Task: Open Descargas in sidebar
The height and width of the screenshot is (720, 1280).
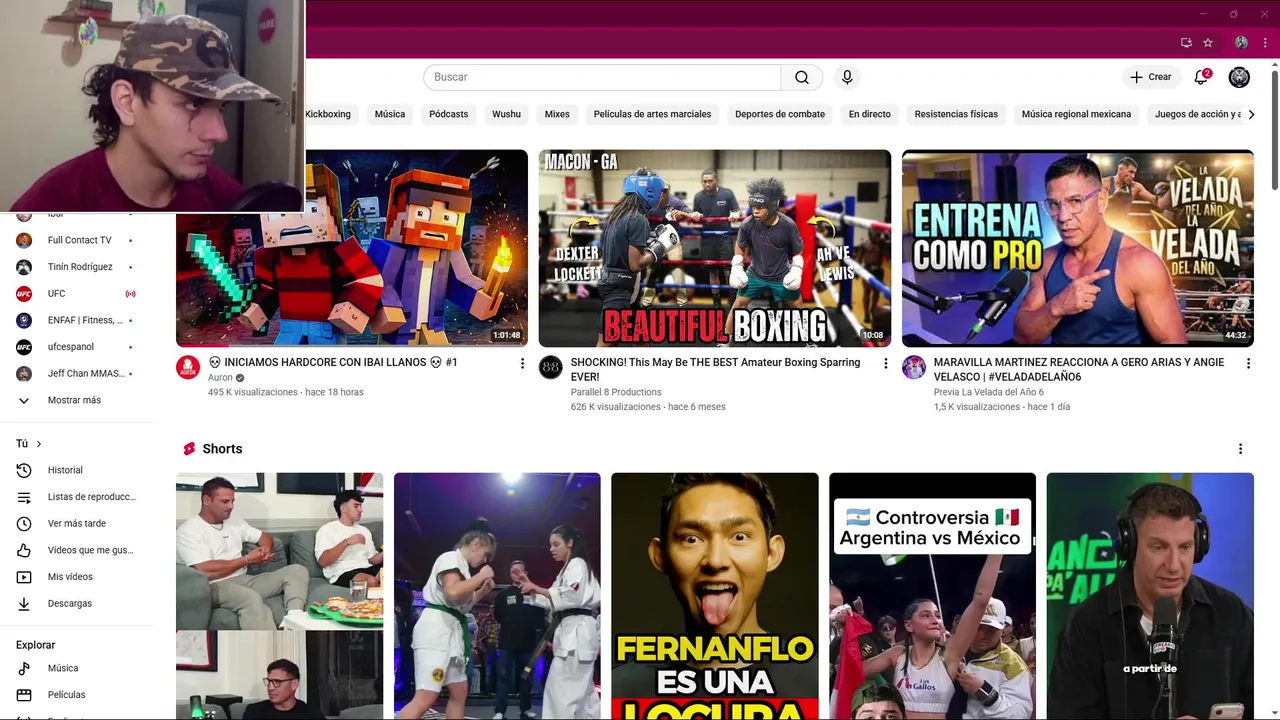Action: (x=76, y=603)
